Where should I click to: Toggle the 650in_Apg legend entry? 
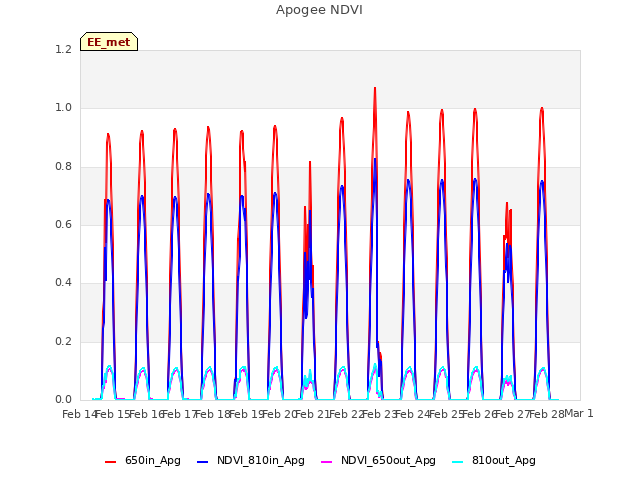[x=143, y=460]
